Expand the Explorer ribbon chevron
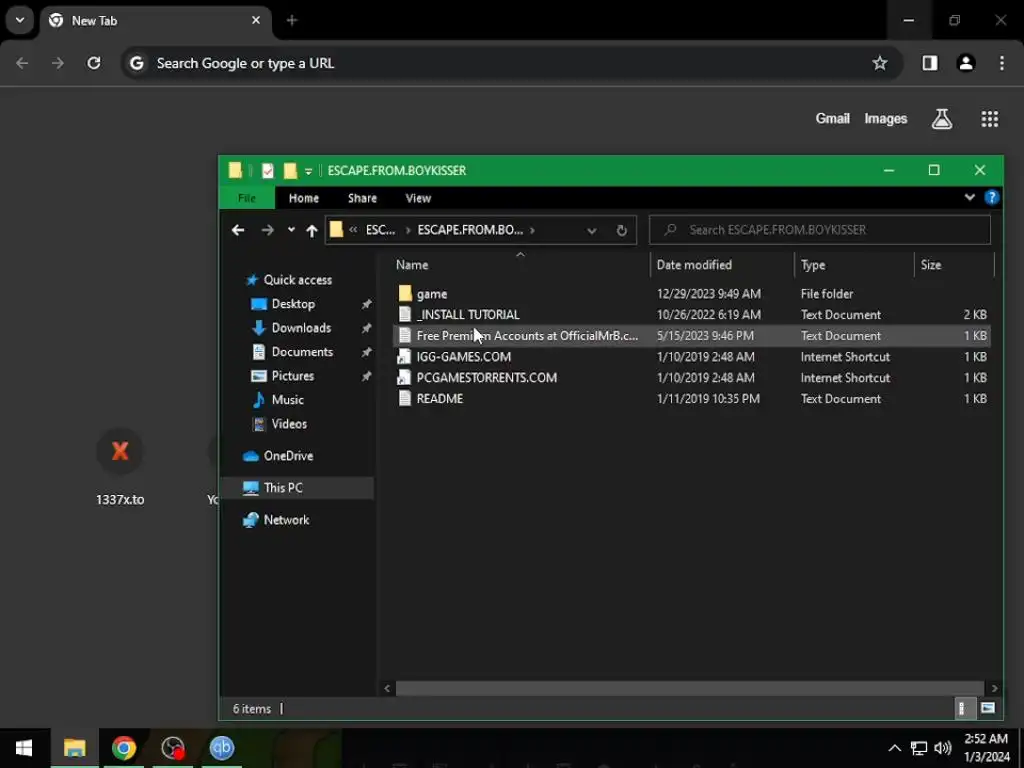Viewport: 1024px width, 768px height. coord(970,197)
